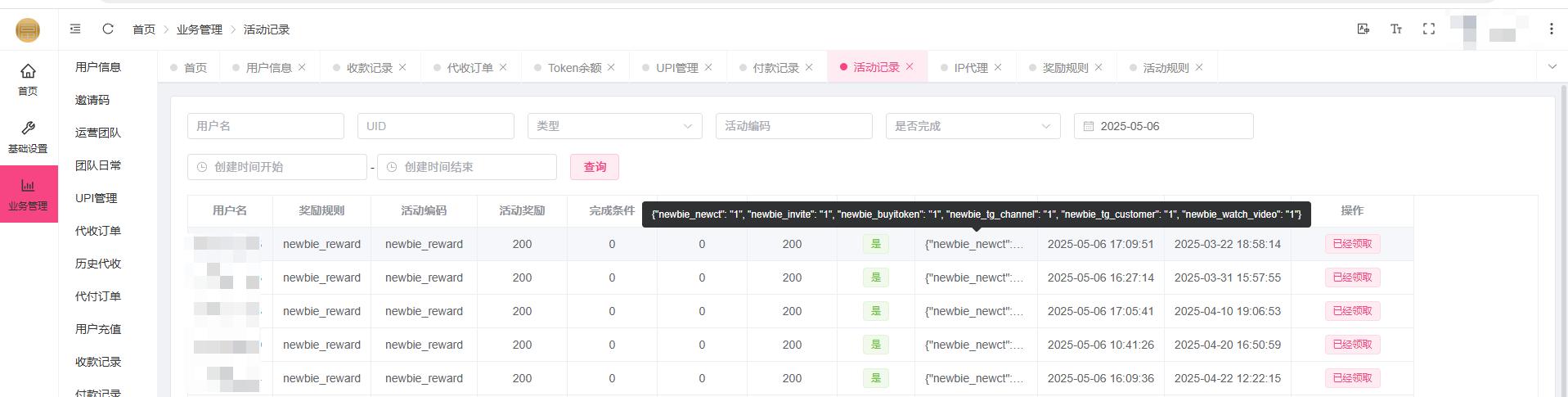
Task: Expand the 类型 dropdown
Action: click(614, 126)
